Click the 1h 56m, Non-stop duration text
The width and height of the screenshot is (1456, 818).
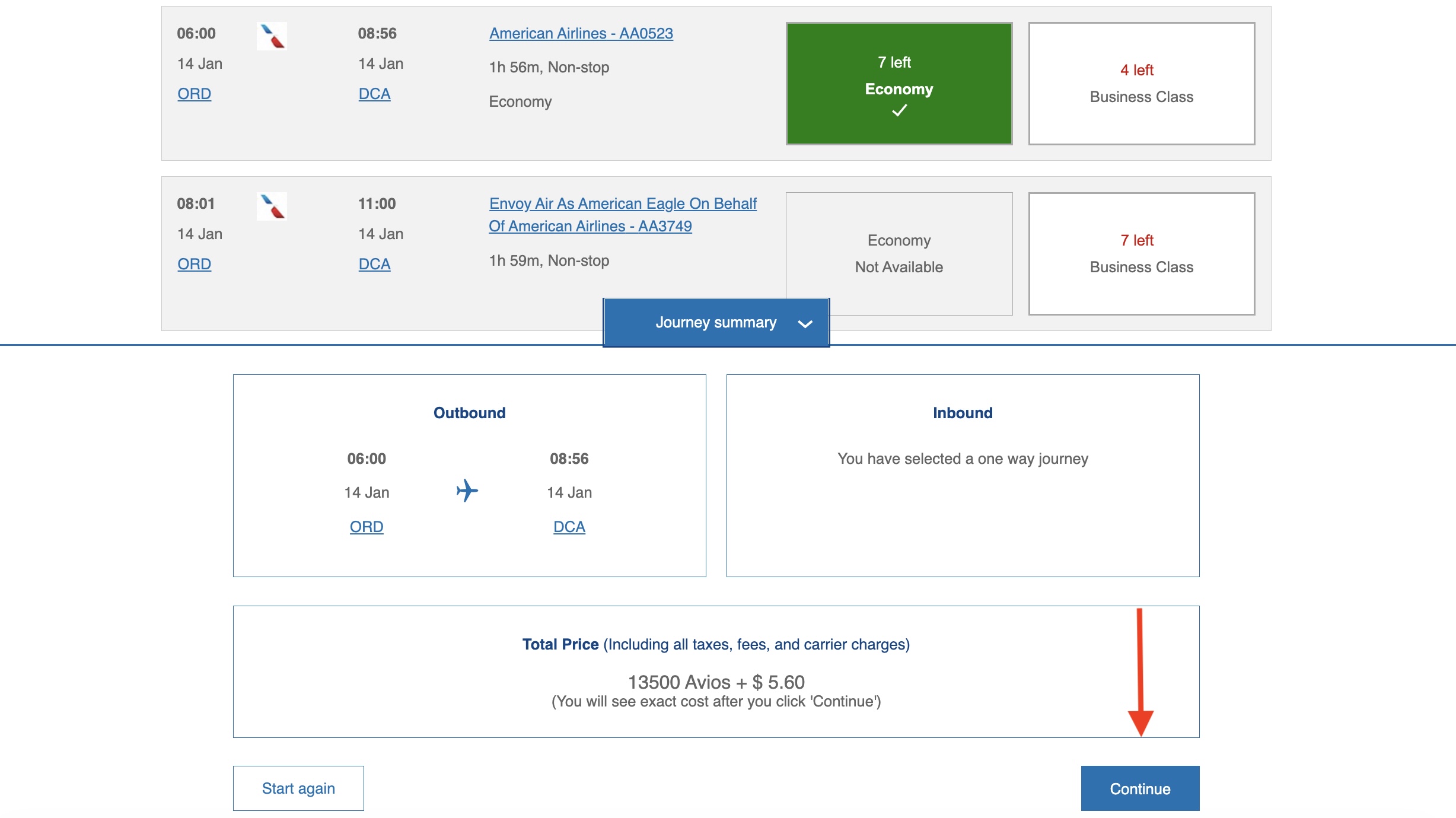click(x=549, y=68)
